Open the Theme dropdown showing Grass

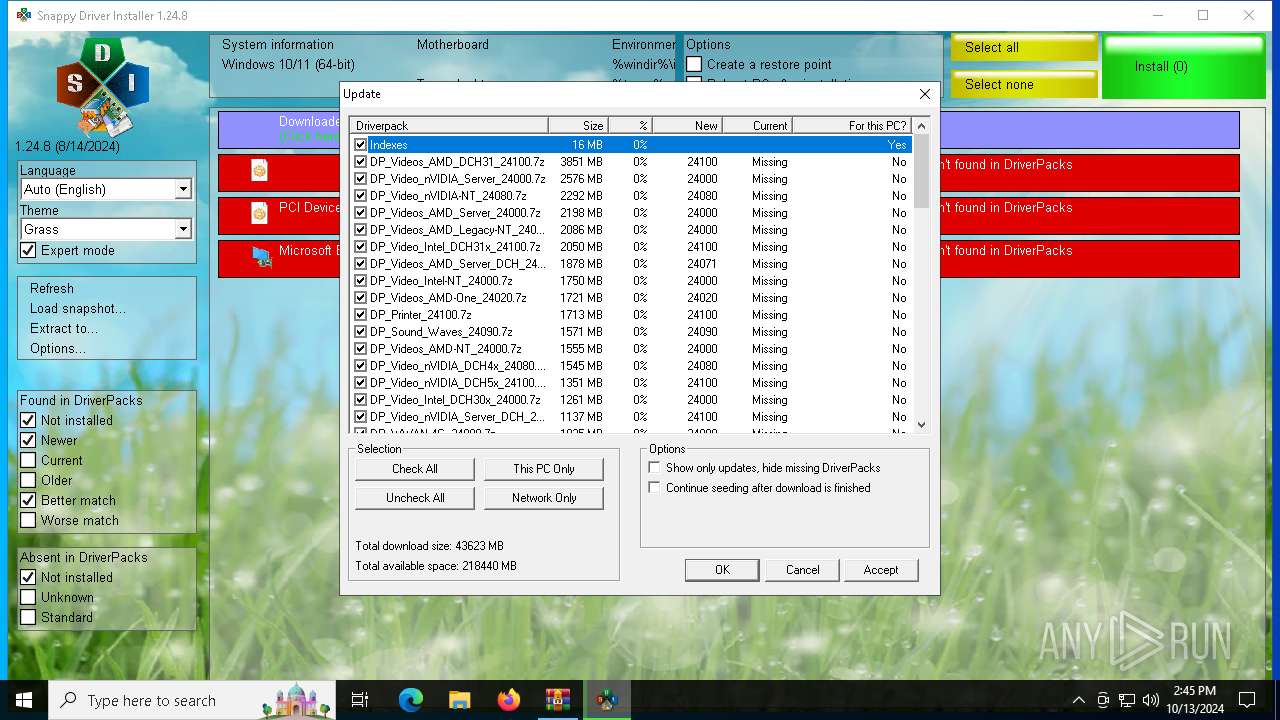(x=183, y=229)
